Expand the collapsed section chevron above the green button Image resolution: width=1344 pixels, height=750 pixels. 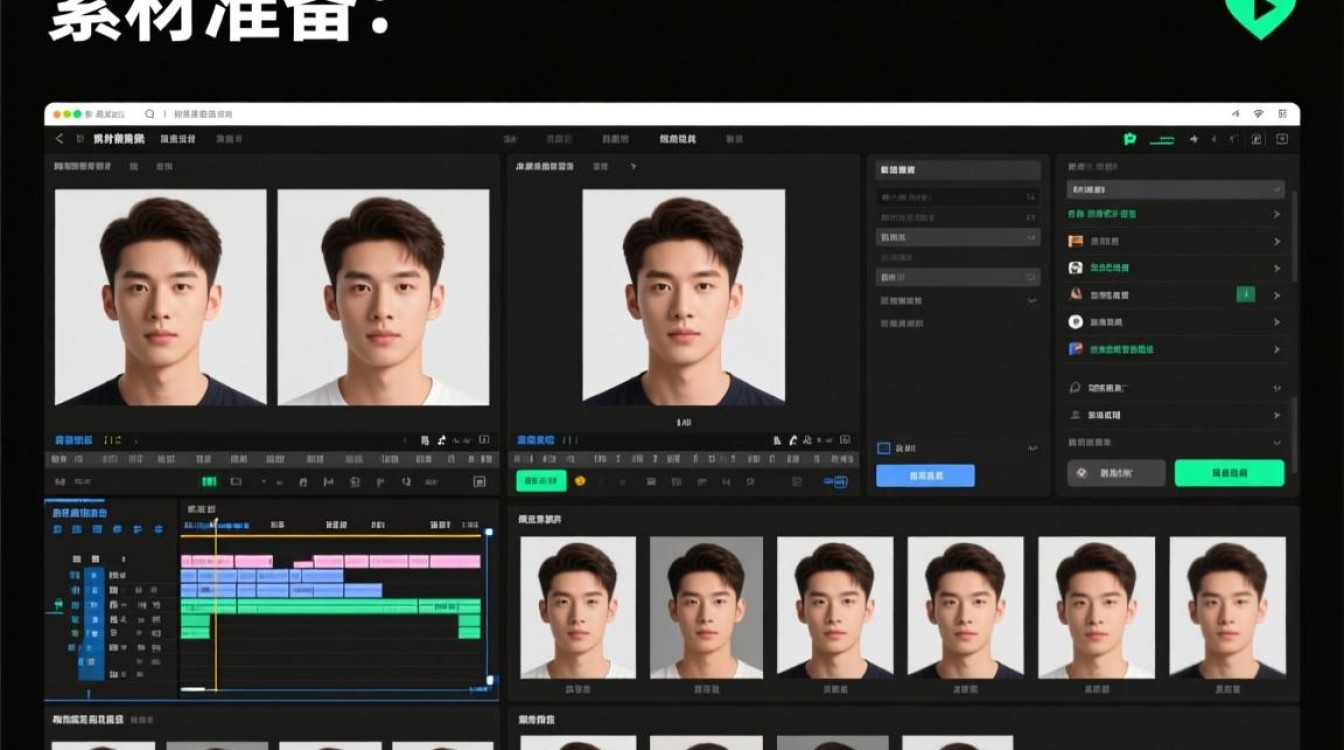[1277, 442]
